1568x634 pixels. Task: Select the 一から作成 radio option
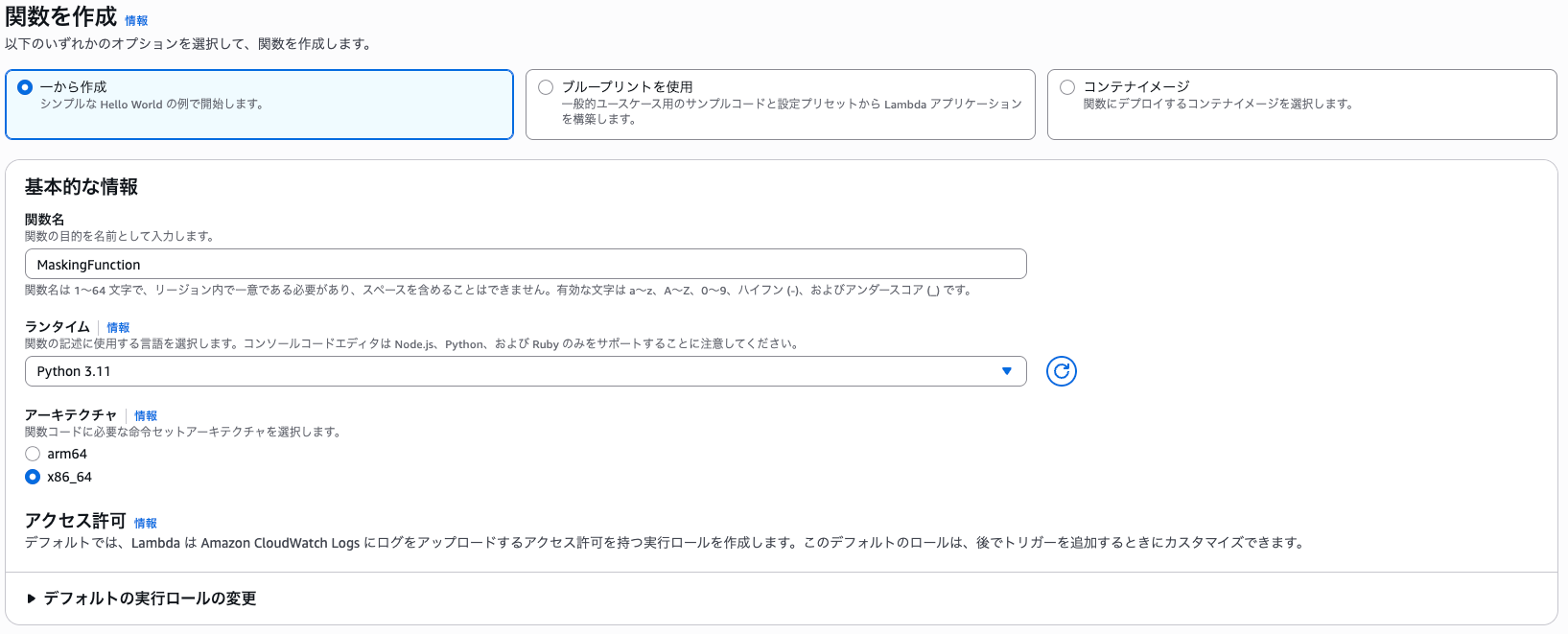point(25,87)
